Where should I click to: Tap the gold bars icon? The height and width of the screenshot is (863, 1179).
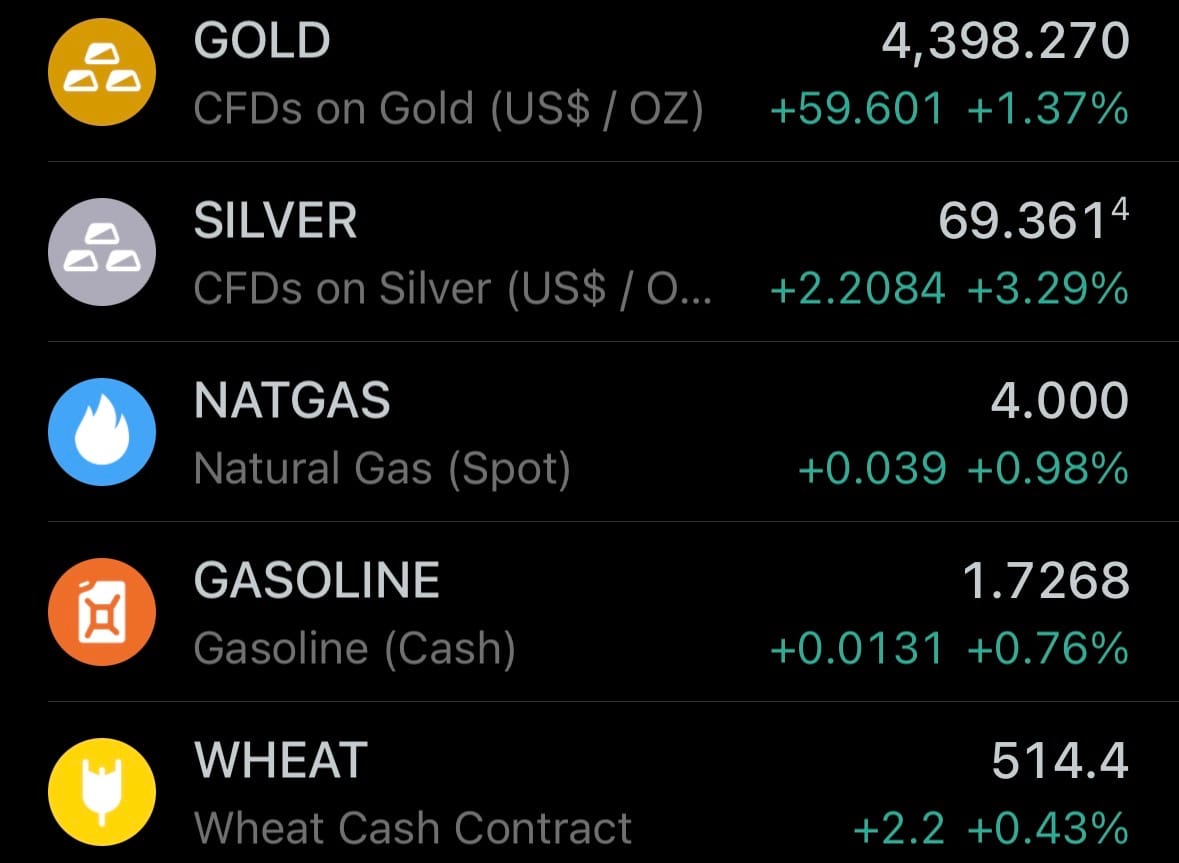click(102, 72)
